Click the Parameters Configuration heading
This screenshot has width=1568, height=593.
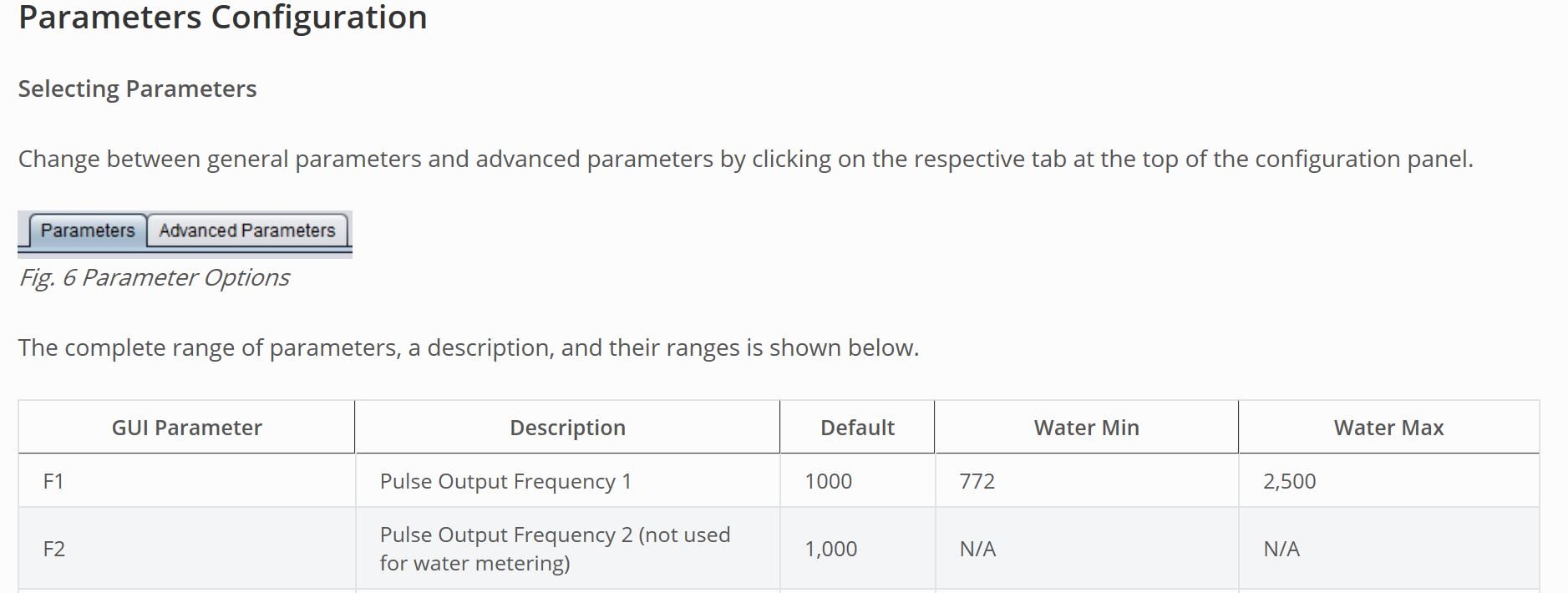(x=222, y=18)
